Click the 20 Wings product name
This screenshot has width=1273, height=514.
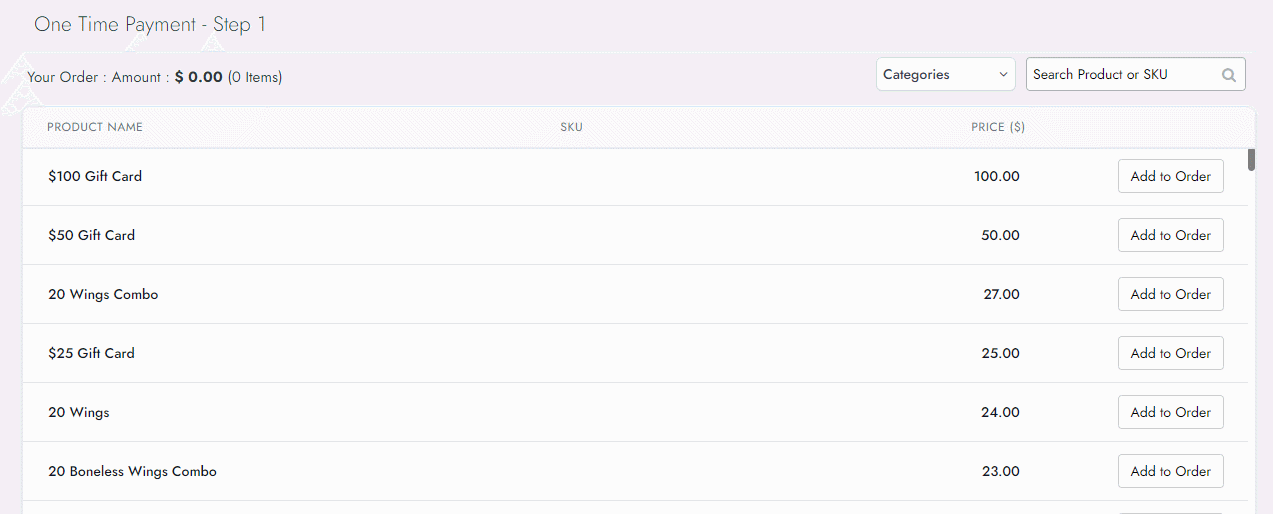click(79, 413)
